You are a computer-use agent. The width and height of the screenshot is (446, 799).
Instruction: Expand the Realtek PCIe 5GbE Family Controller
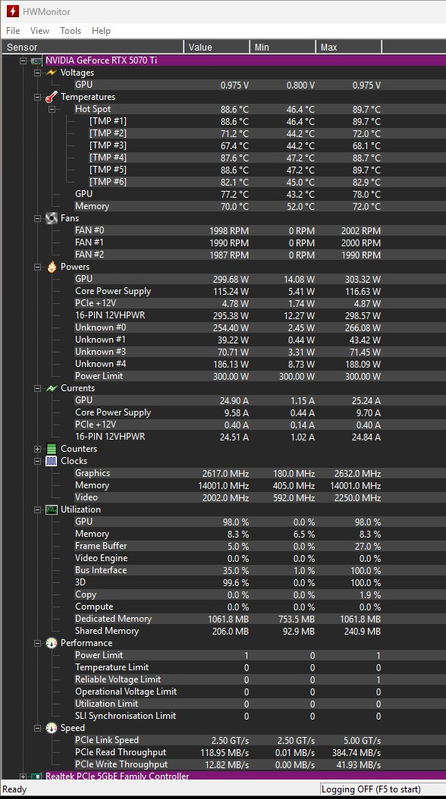tap(23, 776)
